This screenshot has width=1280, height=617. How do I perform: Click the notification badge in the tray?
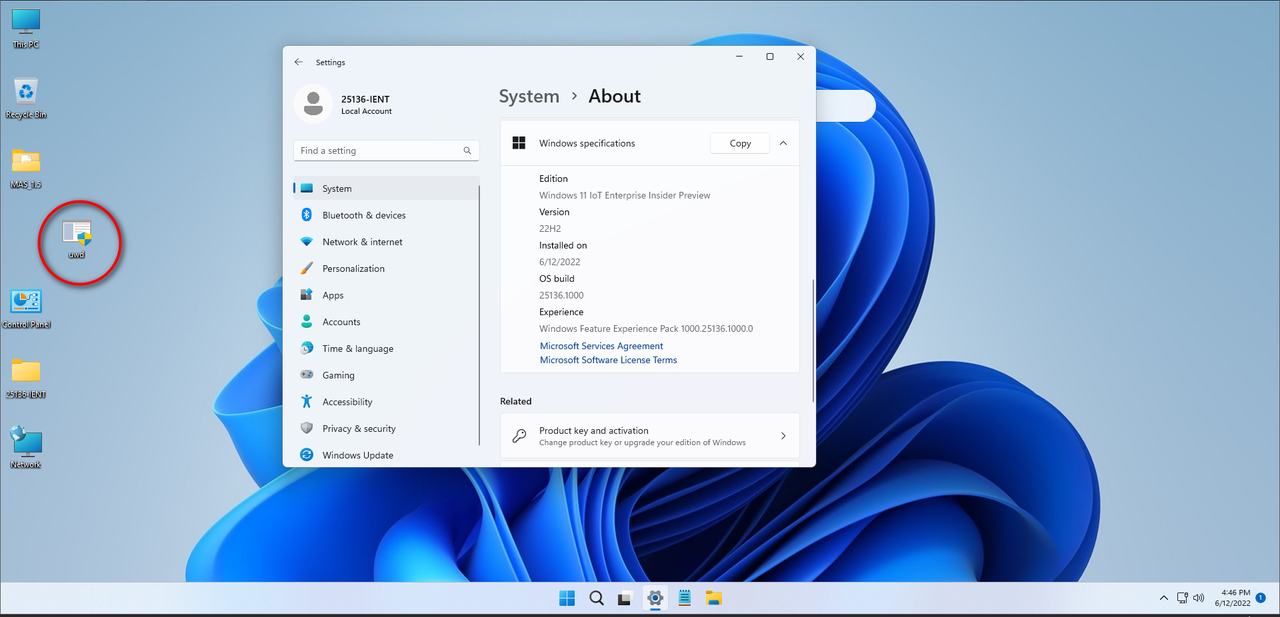click(1260, 597)
